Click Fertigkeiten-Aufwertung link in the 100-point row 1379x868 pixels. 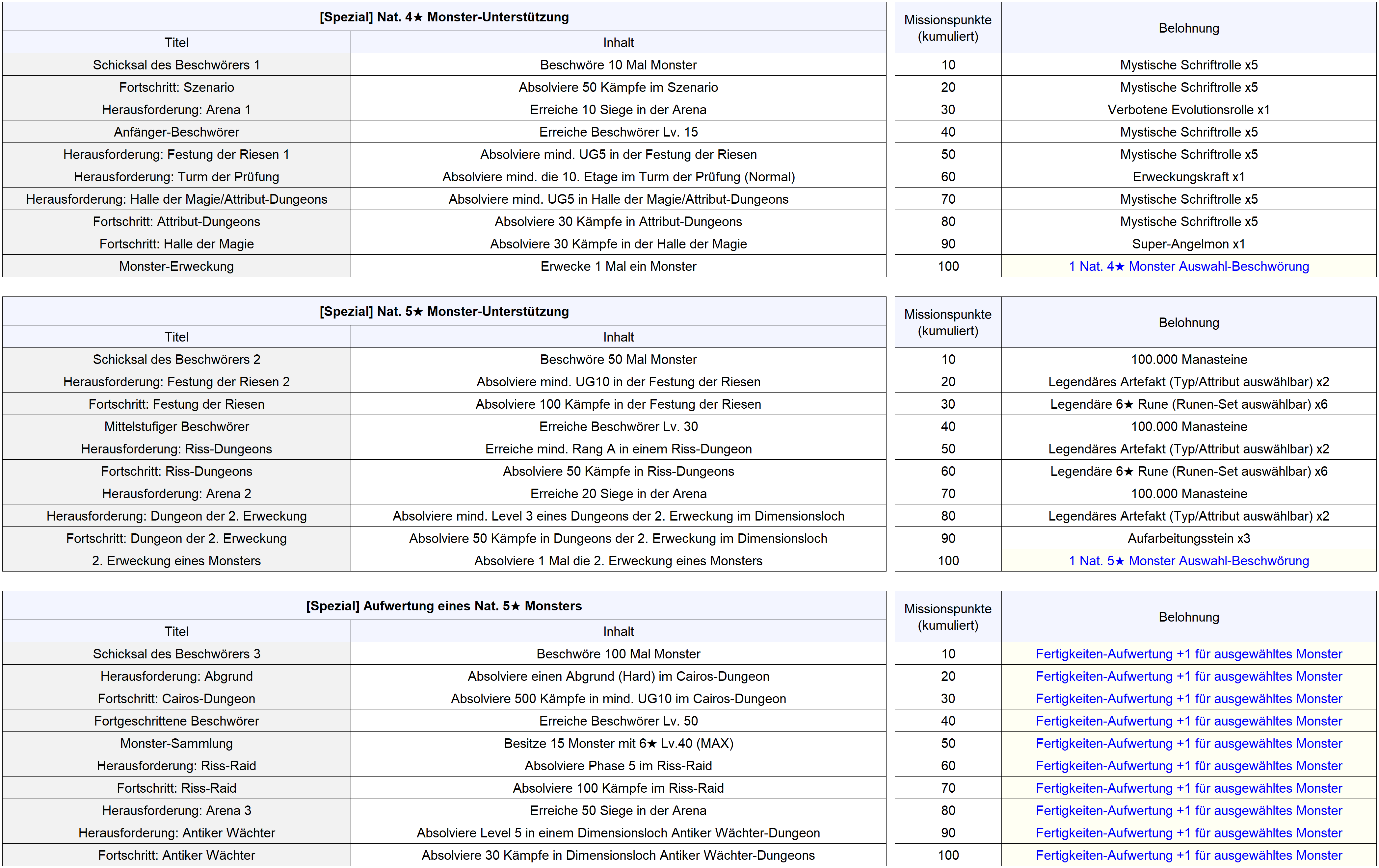click(1188, 855)
